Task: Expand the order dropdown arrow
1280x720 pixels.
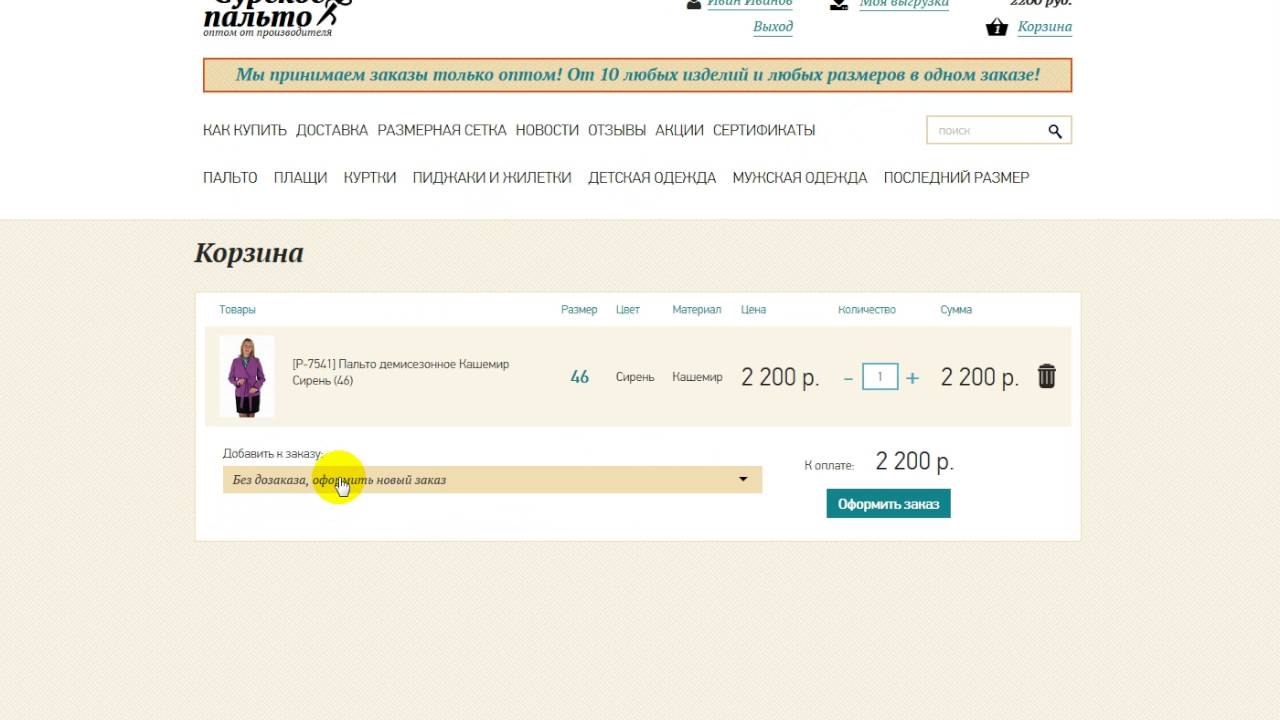Action: pos(743,479)
